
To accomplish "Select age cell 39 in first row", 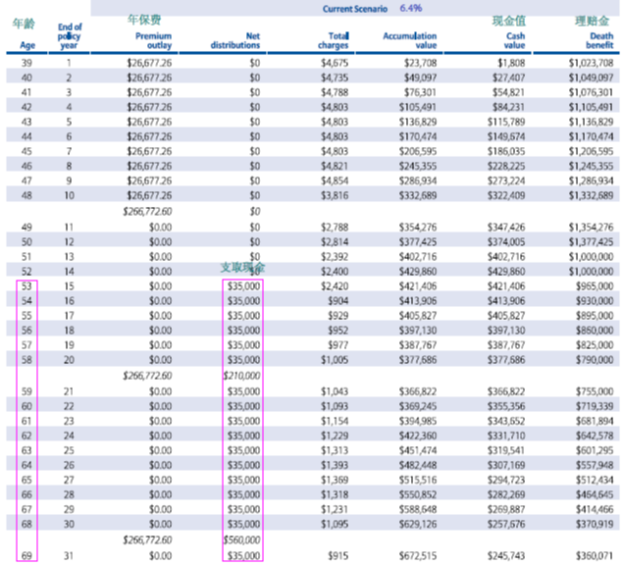I will (27, 63).
